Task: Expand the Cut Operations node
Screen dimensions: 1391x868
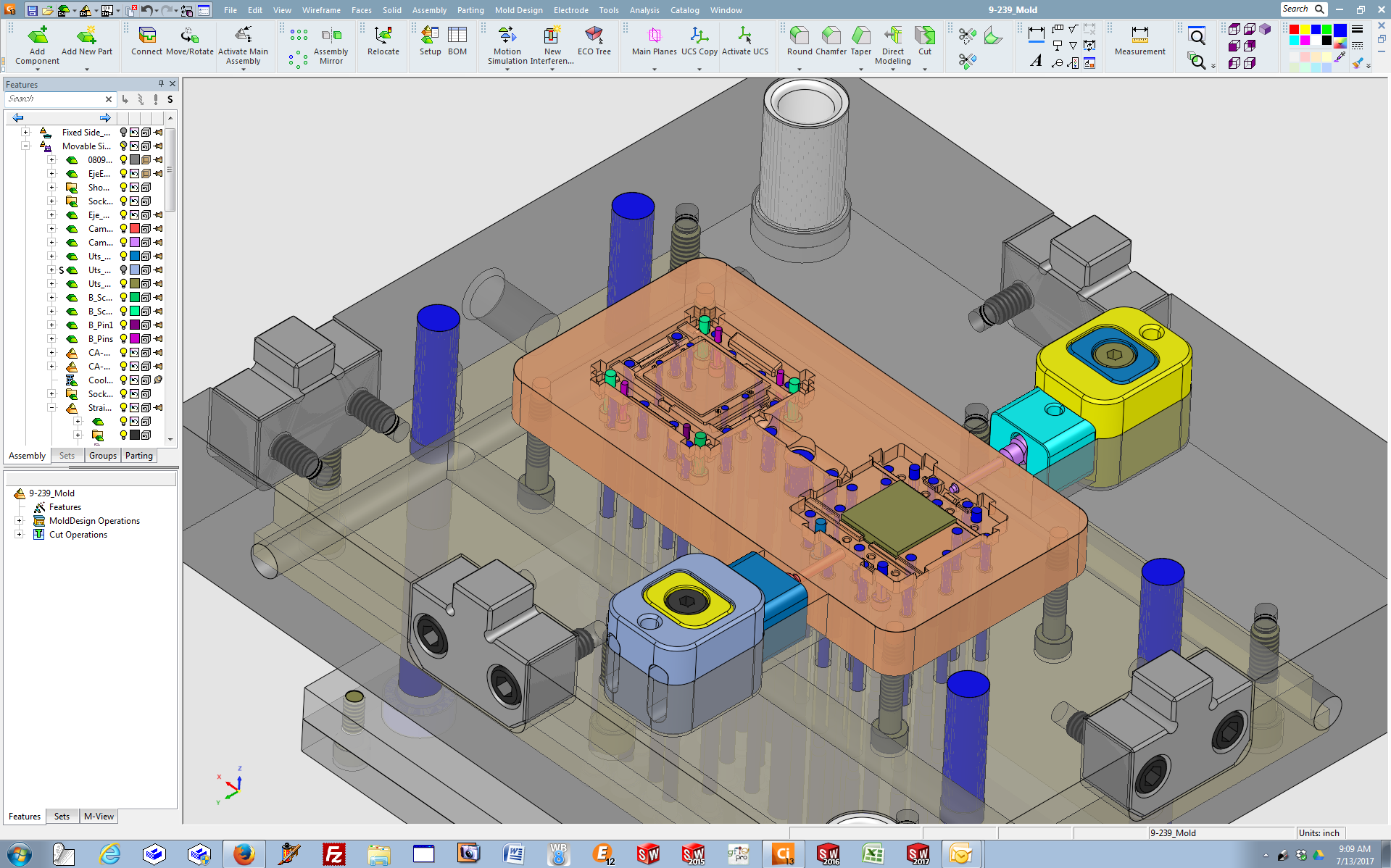Action: pos(20,535)
